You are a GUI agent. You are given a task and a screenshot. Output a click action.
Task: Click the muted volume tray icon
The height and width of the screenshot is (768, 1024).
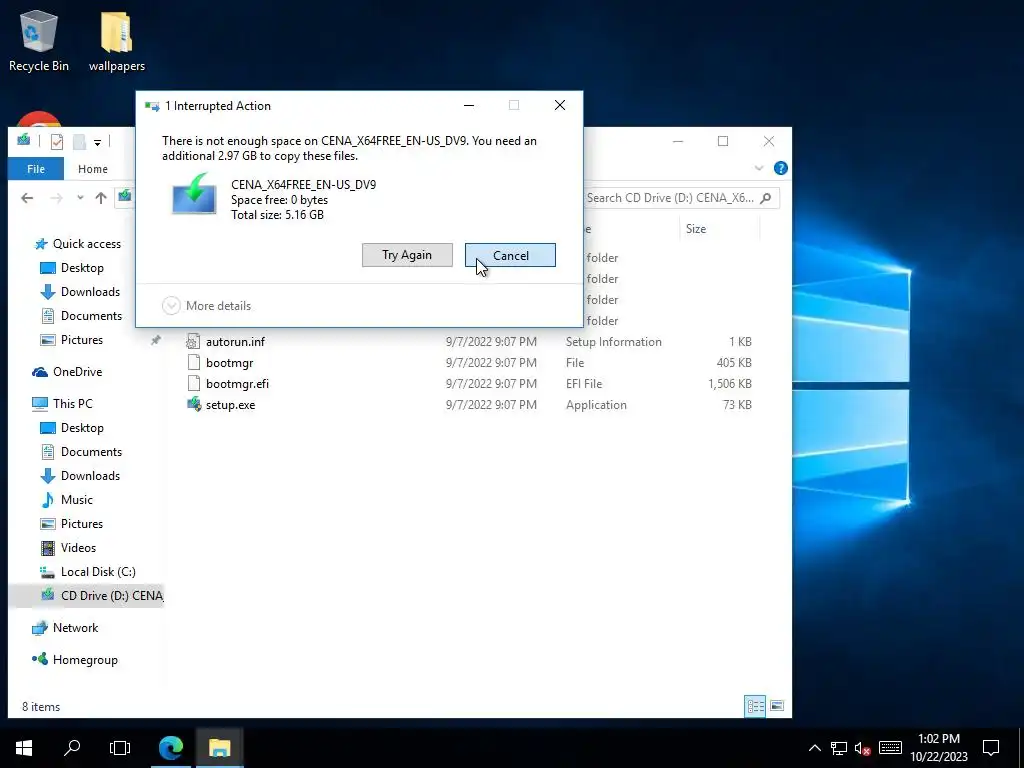coord(862,748)
